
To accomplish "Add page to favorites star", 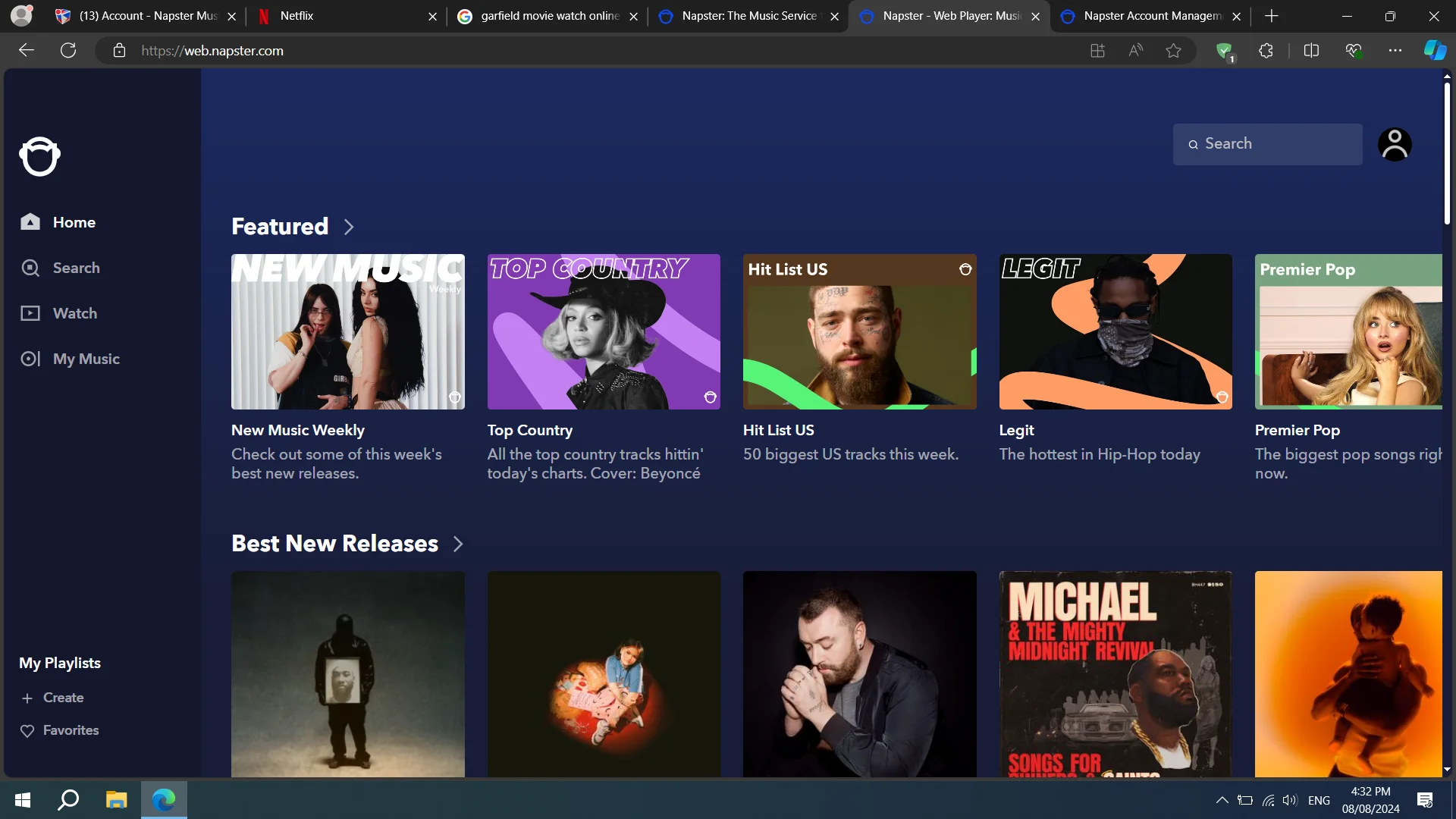I will [1173, 51].
